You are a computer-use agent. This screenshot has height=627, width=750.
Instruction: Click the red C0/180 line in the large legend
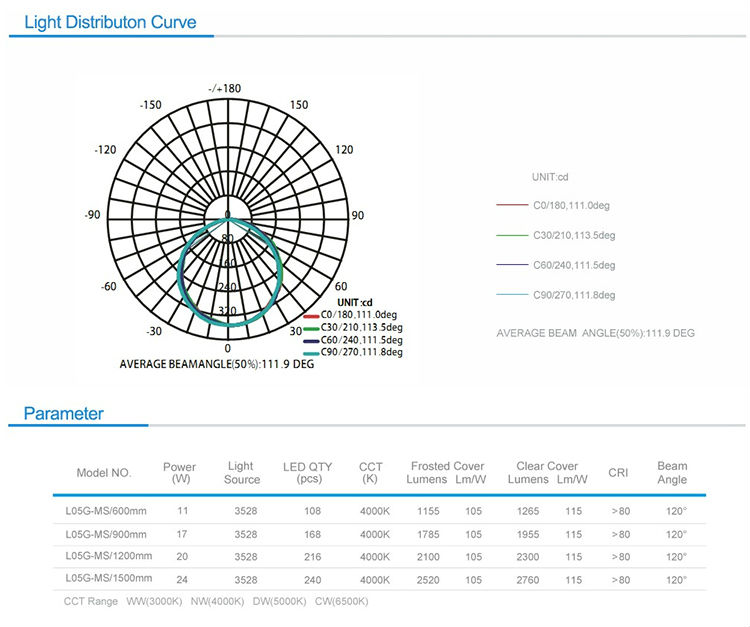[514, 205]
